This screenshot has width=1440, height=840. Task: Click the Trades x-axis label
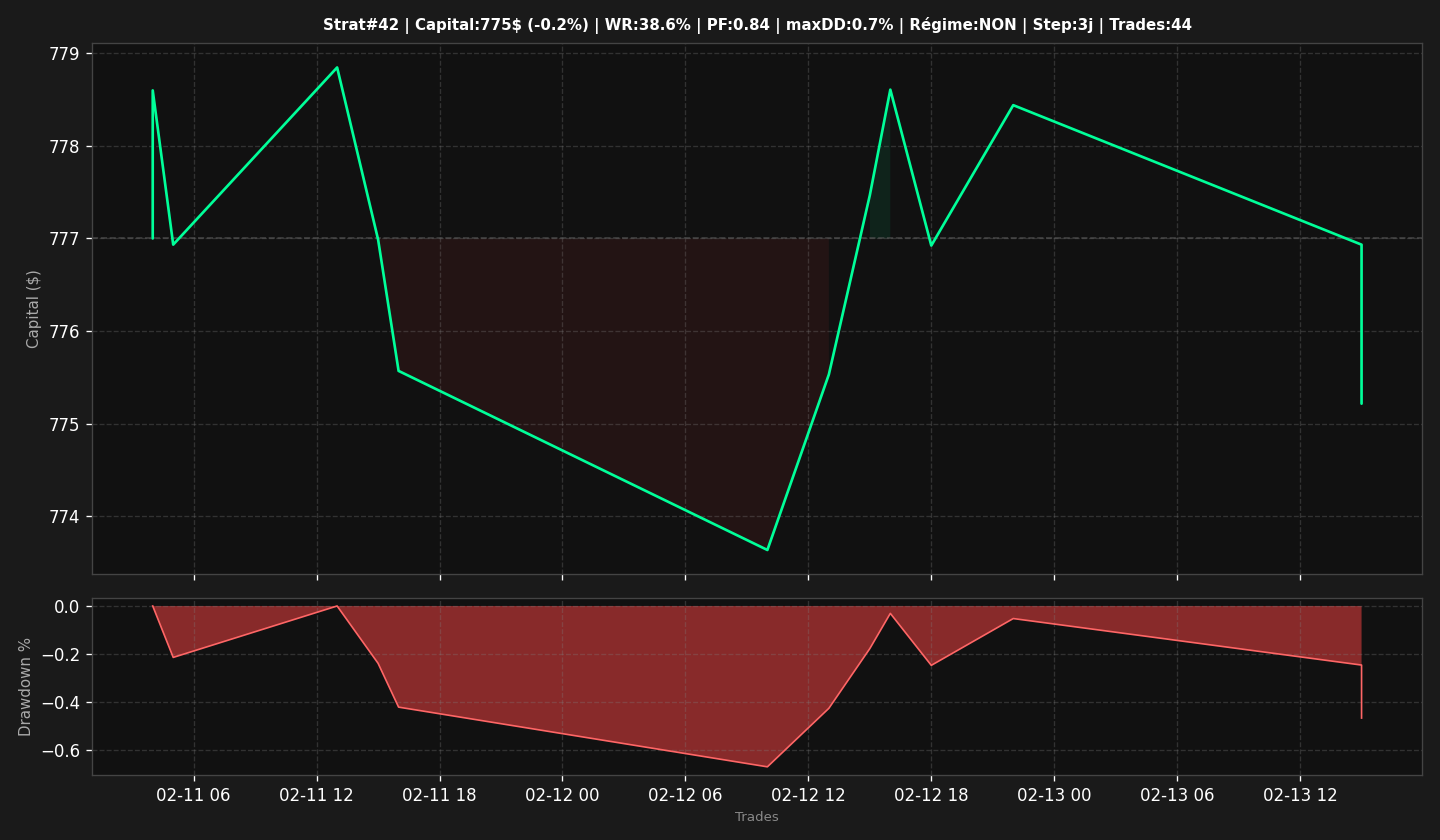click(x=757, y=817)
